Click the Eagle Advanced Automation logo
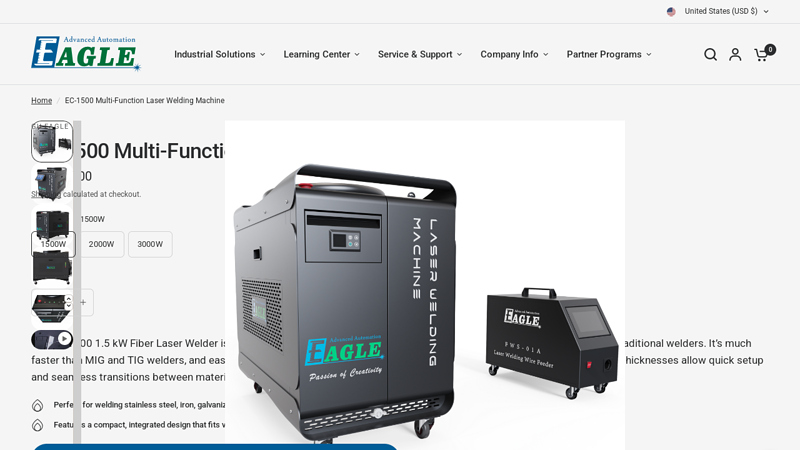The width and height of the screenshot is (800, 450). [85, 54]
